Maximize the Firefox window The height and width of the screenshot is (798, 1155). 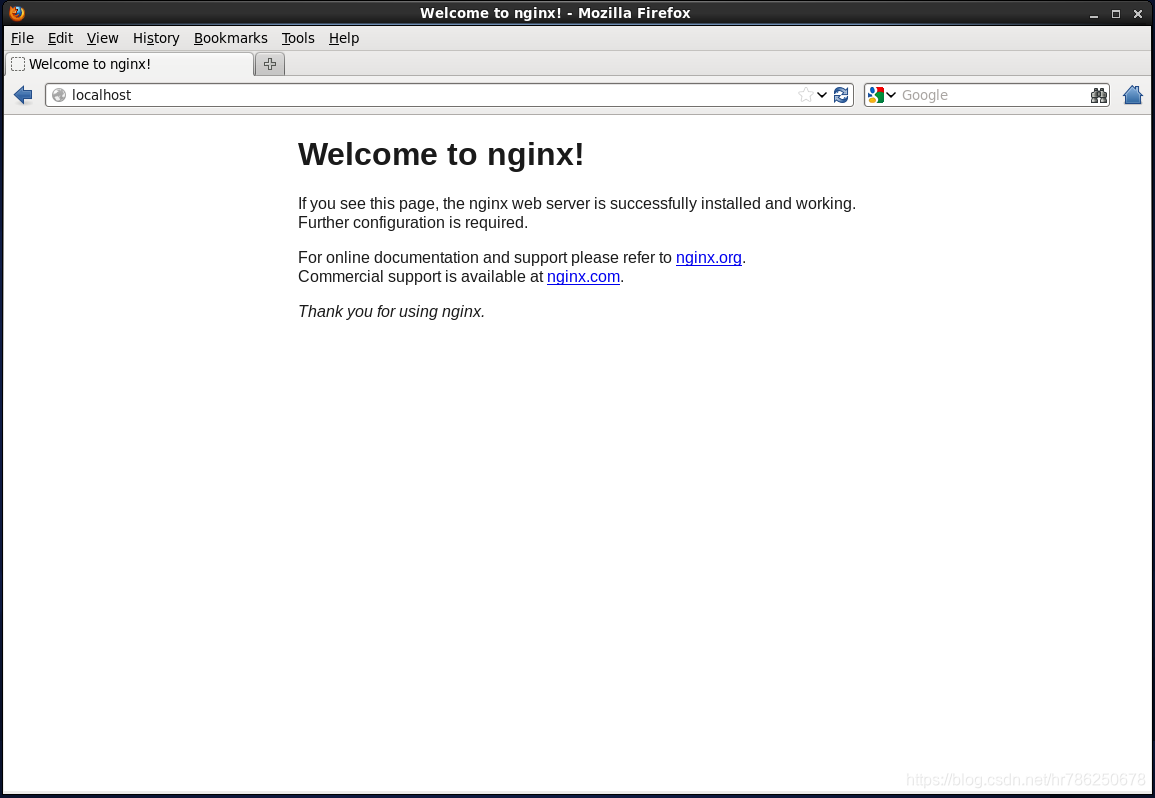(x=1116, y=13)
